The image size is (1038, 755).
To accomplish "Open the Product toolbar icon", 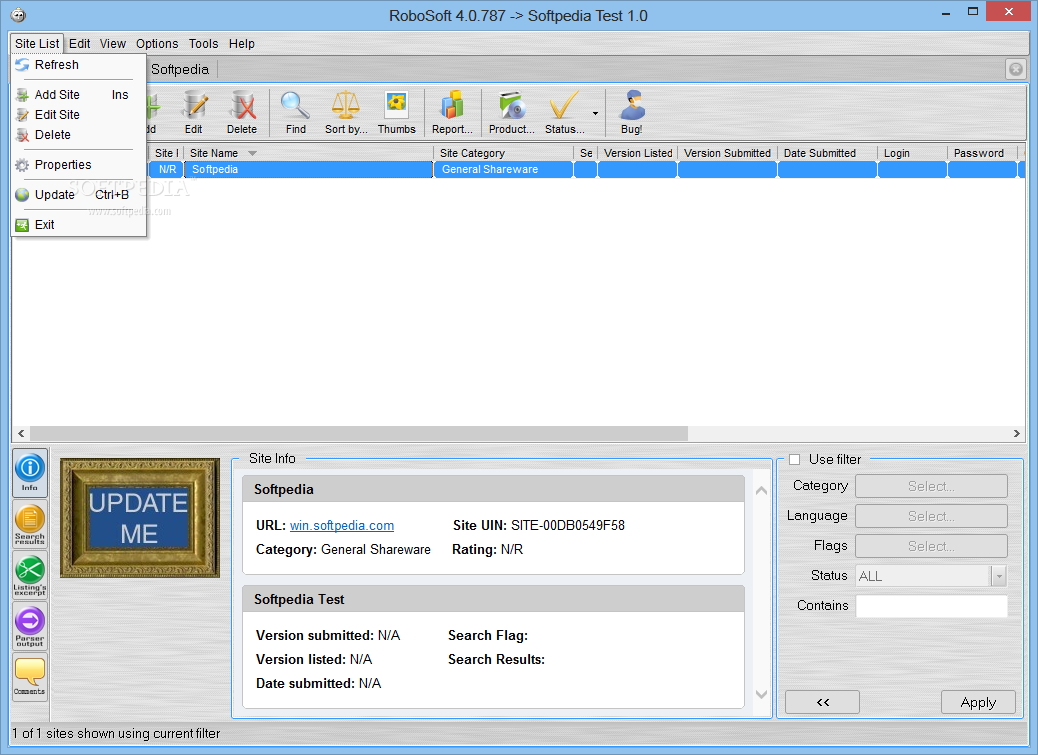I will point(512,112).
